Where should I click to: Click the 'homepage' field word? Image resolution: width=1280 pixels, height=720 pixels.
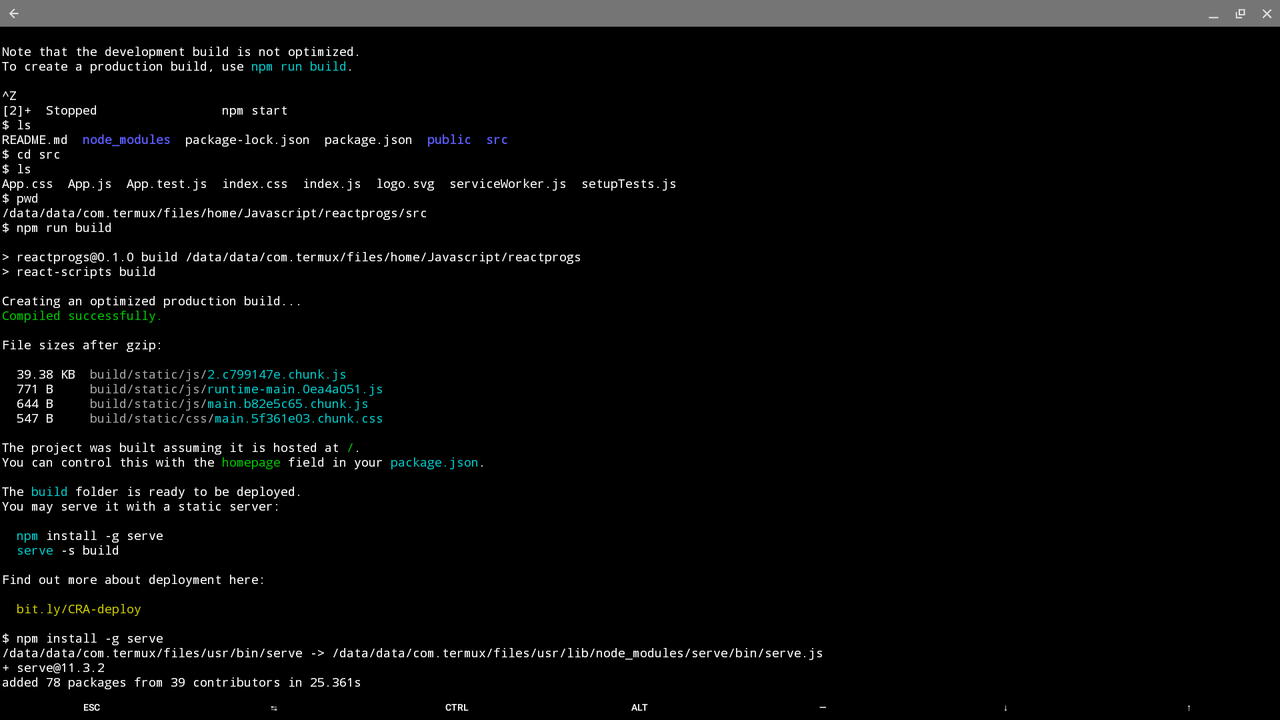point(251,463)
